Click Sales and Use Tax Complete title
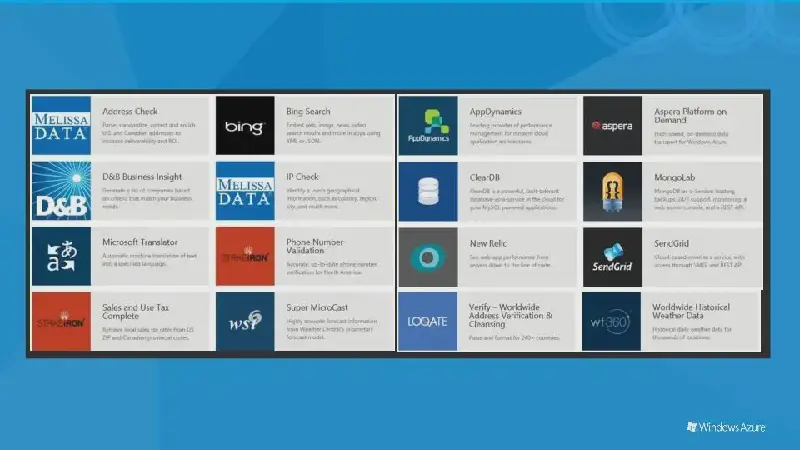800x450 pixels. click(135, 311)
